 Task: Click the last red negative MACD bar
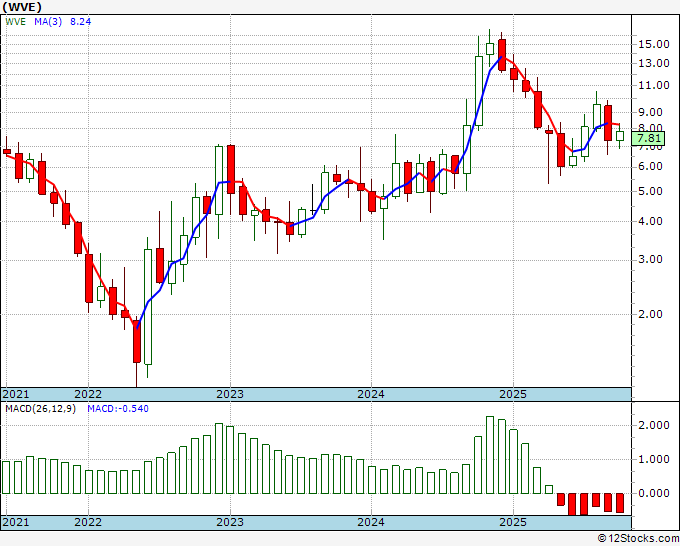click(x=620, y=503)
